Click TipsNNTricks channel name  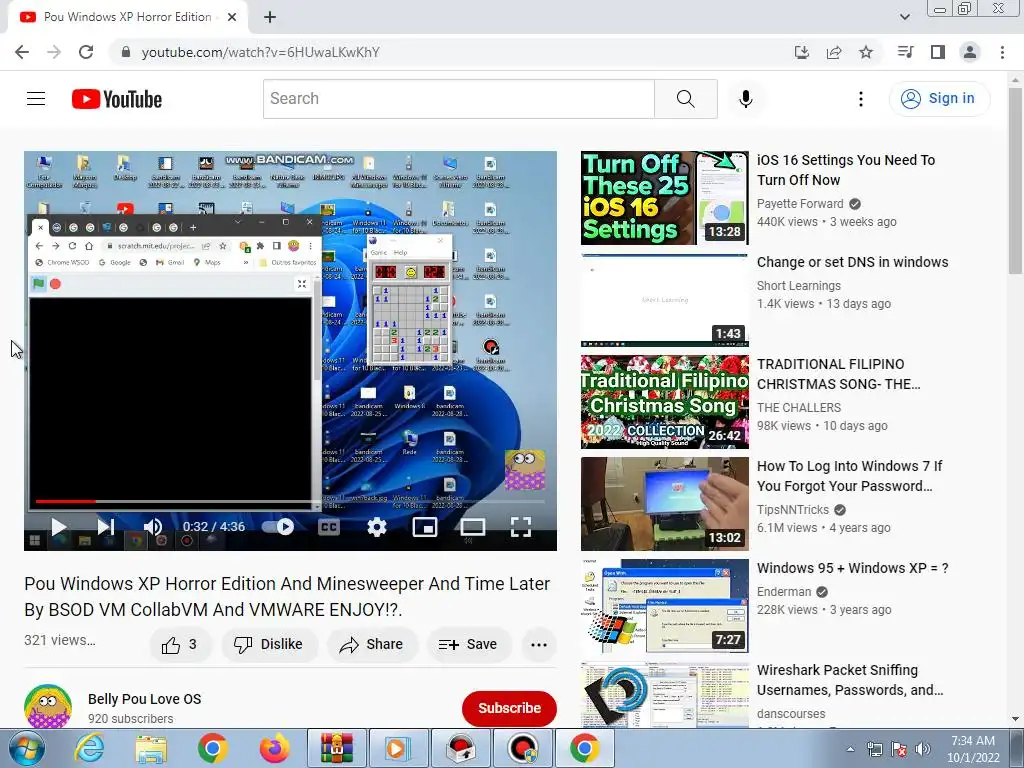click(x=793, y=509)
